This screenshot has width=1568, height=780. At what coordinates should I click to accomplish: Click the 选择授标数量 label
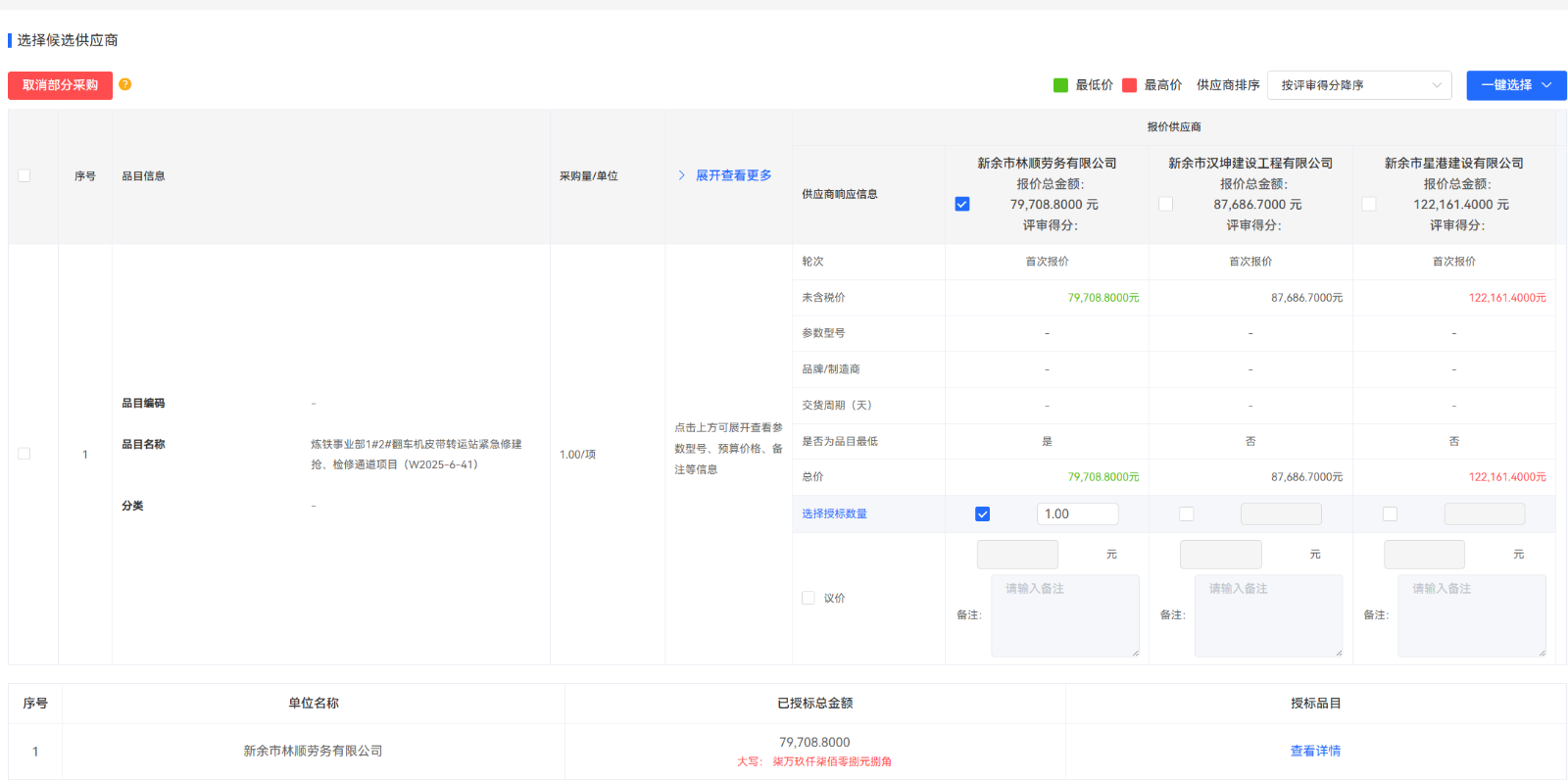(x=834, y=513)
